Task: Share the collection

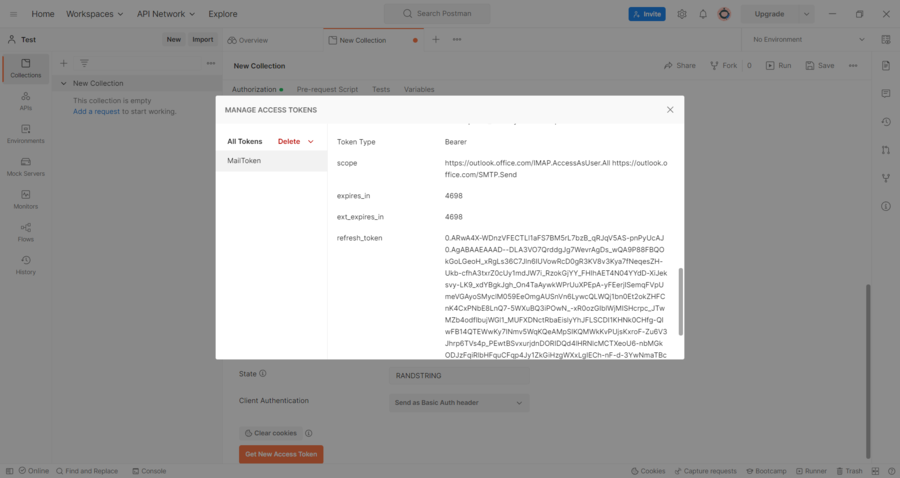Action: [x=680, y=65]
